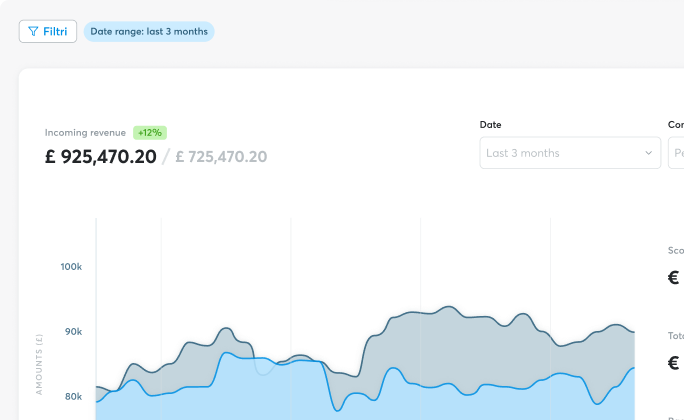Click the +12% green badge

pos(150,133)
